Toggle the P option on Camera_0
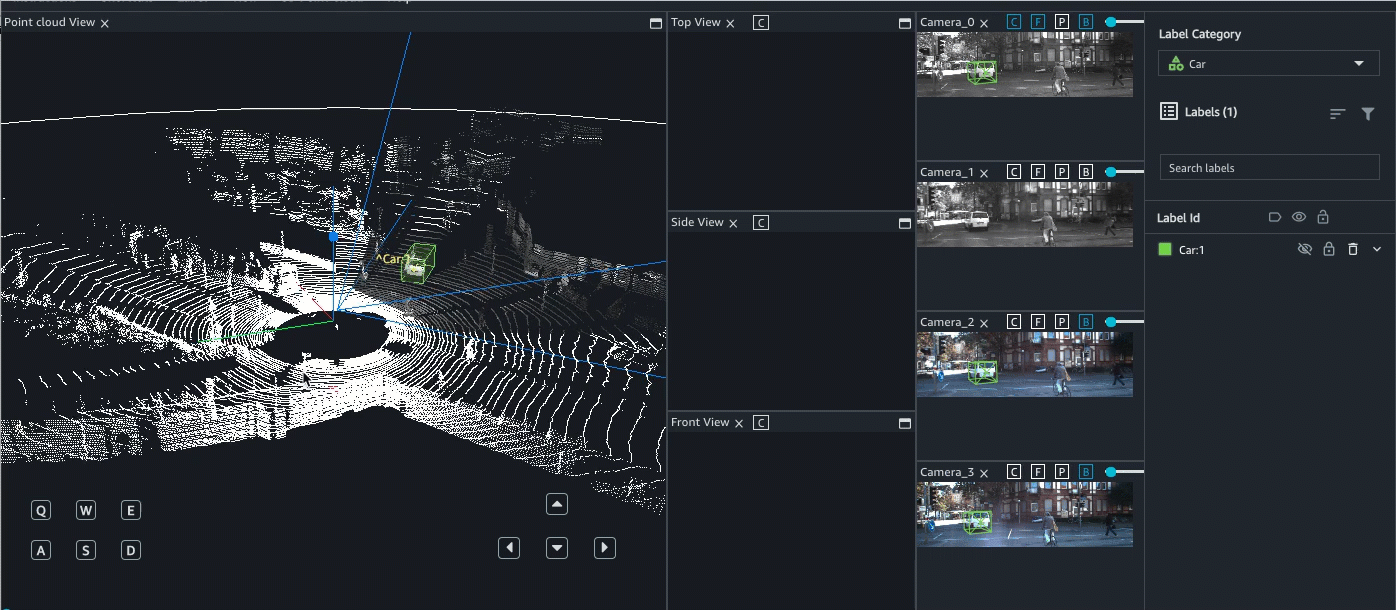The image size is (1396, 610). coord(1062,22)
